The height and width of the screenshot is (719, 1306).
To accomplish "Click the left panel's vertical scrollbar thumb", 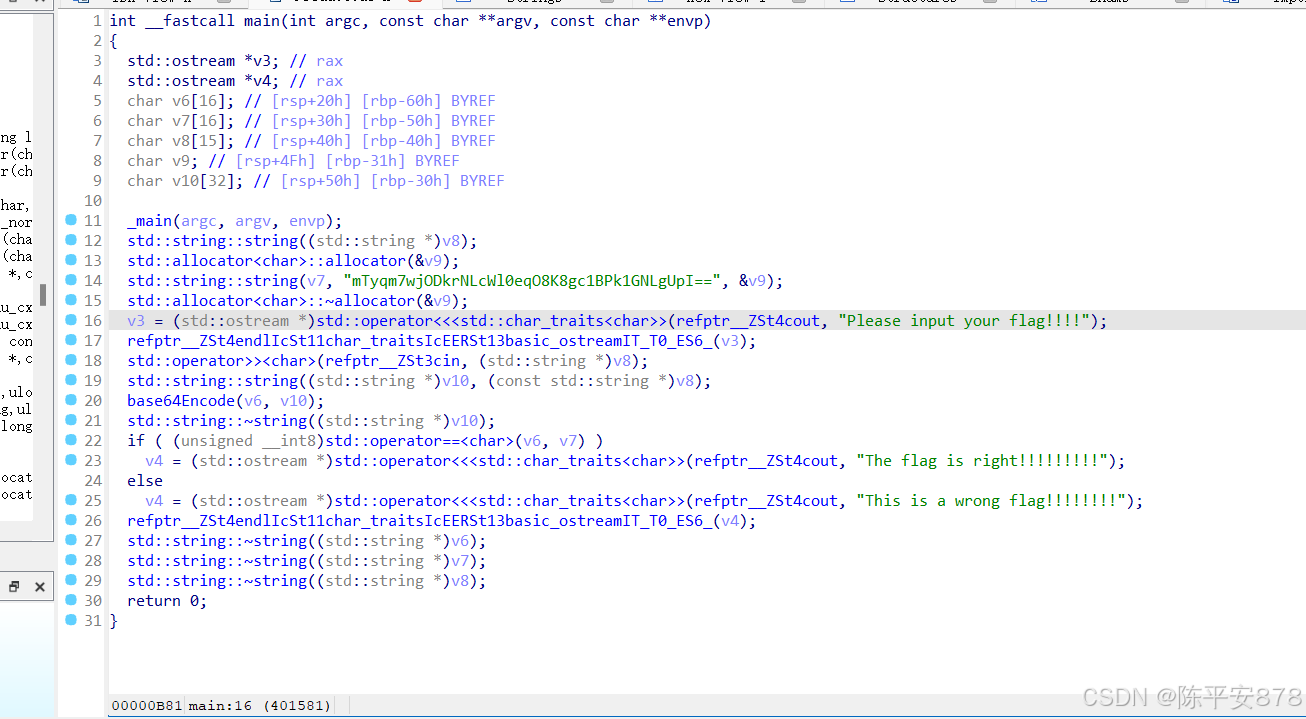I will pyautogui.click(x=43, y=295).
